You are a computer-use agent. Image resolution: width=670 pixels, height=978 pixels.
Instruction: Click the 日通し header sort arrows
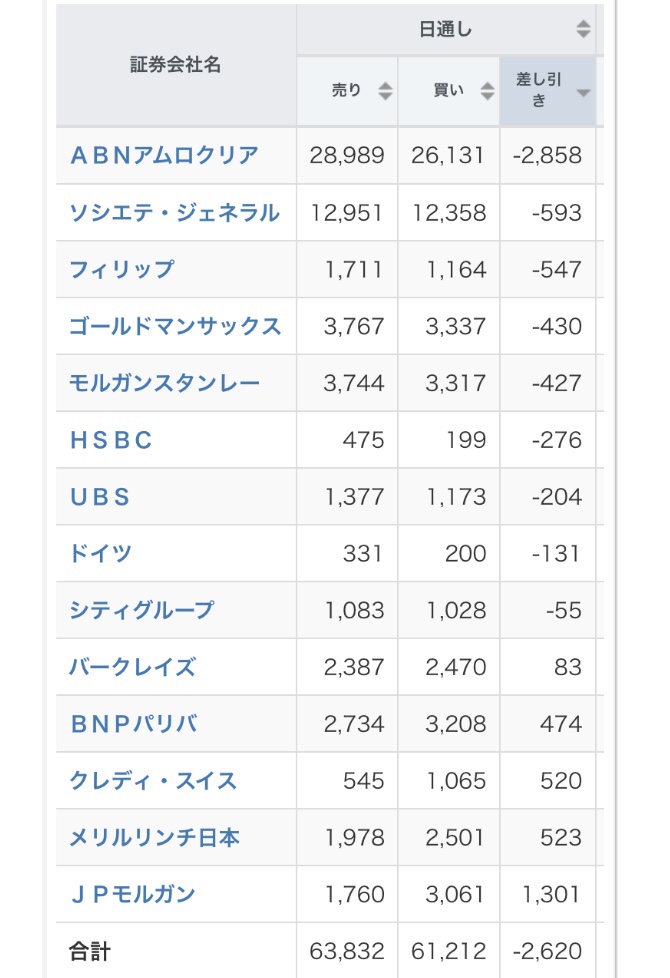(583, 29)
